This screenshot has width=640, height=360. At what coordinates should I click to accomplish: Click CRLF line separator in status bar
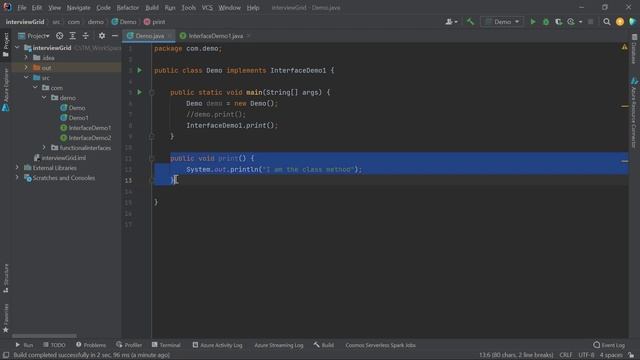(x=566, y=355)
